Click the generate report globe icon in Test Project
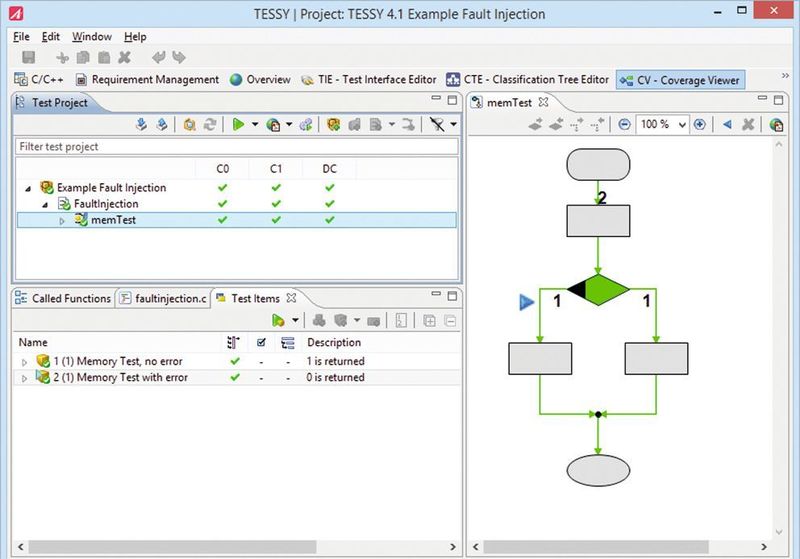This screenshot has width=800, height=559. [x=273, y=124]
